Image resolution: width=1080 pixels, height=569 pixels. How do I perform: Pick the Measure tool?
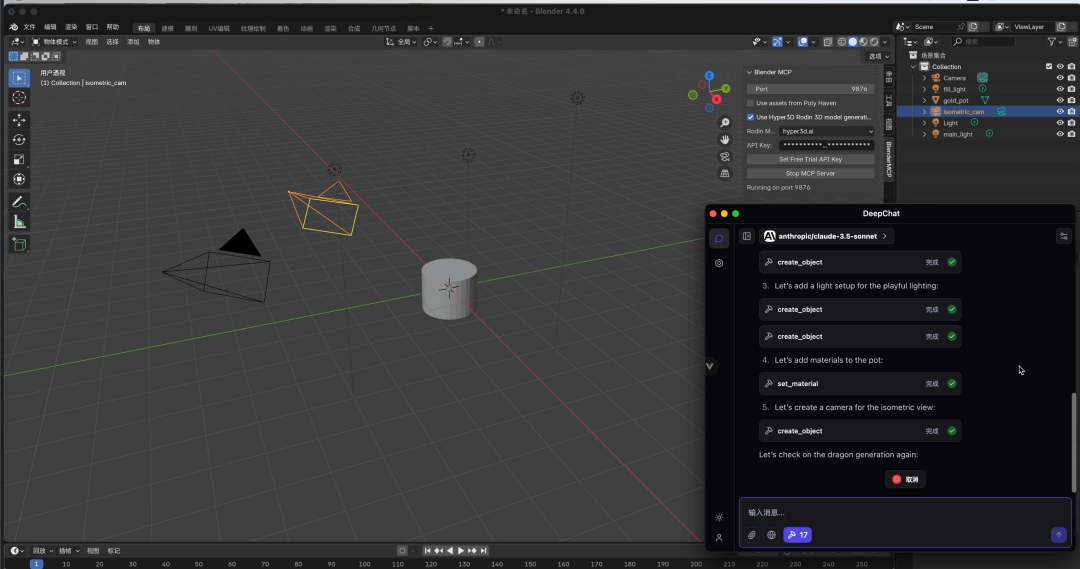click(19, 222)
